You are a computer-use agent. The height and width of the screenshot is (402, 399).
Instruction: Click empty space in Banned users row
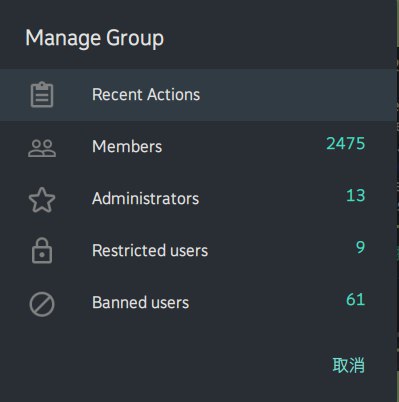[267, 303]
